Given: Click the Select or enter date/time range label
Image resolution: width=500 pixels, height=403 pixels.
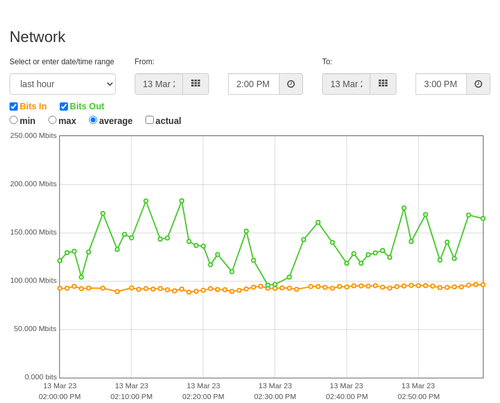Looking at the screenshot, I should click(62, 62).
